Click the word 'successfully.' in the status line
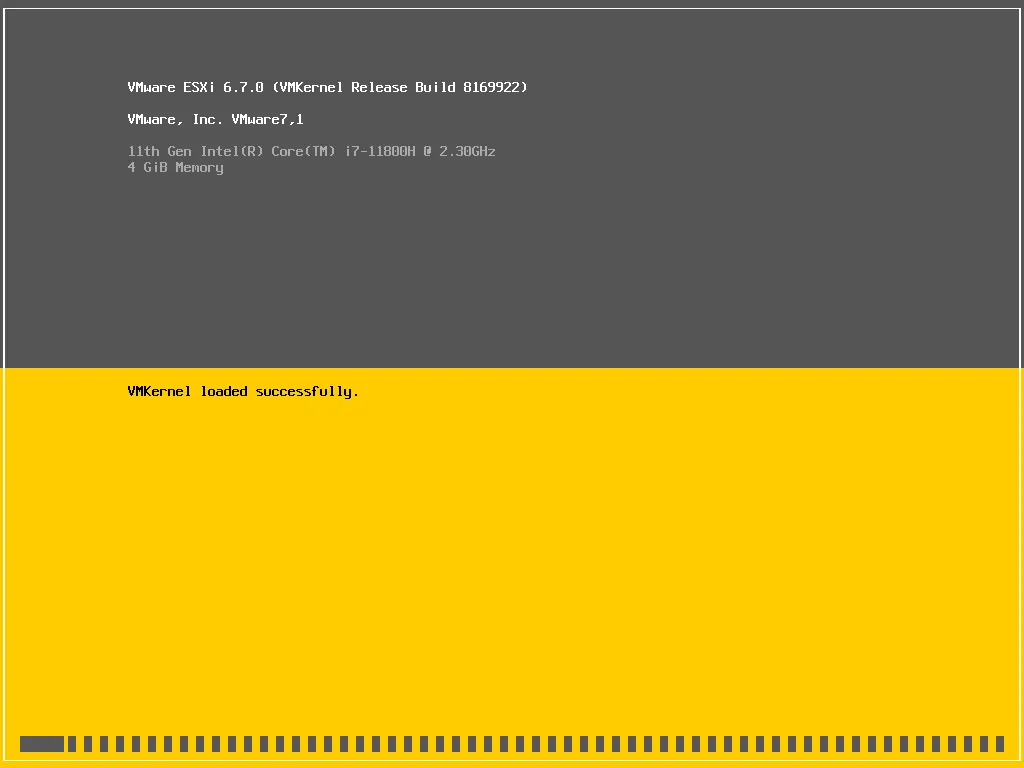 pyautogui.click(x=307, y=392)
